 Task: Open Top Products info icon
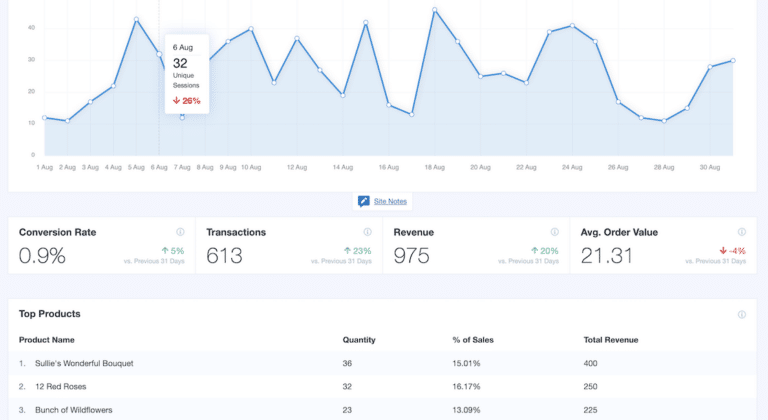742,314
